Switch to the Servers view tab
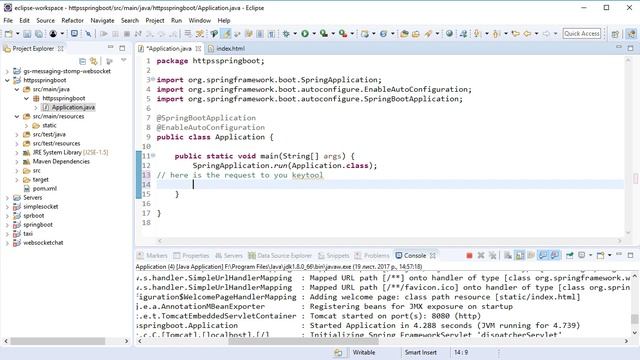 coord(229,256)
